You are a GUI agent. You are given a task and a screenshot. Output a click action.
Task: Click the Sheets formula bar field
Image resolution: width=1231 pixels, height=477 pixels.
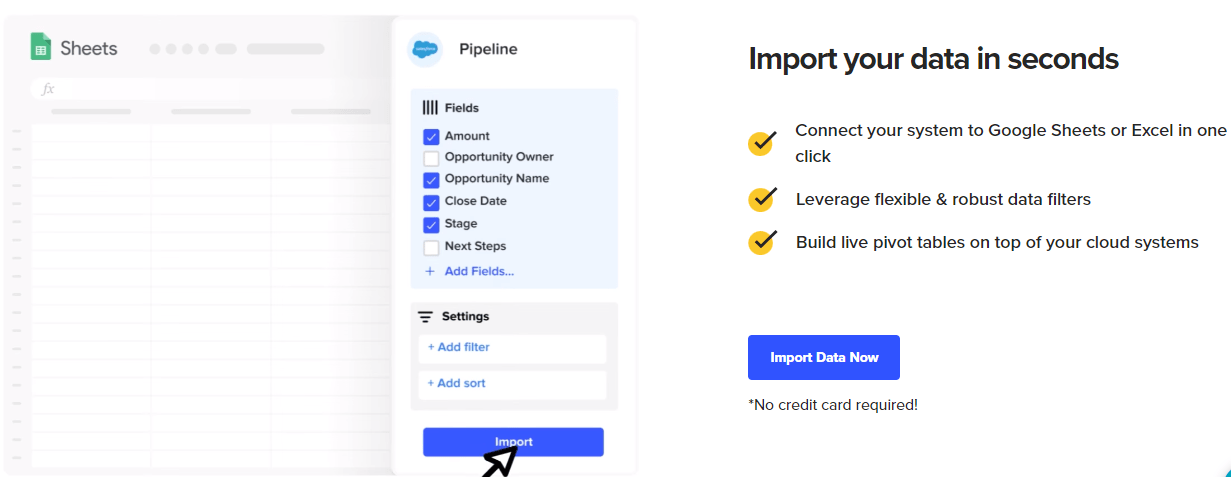210,89
